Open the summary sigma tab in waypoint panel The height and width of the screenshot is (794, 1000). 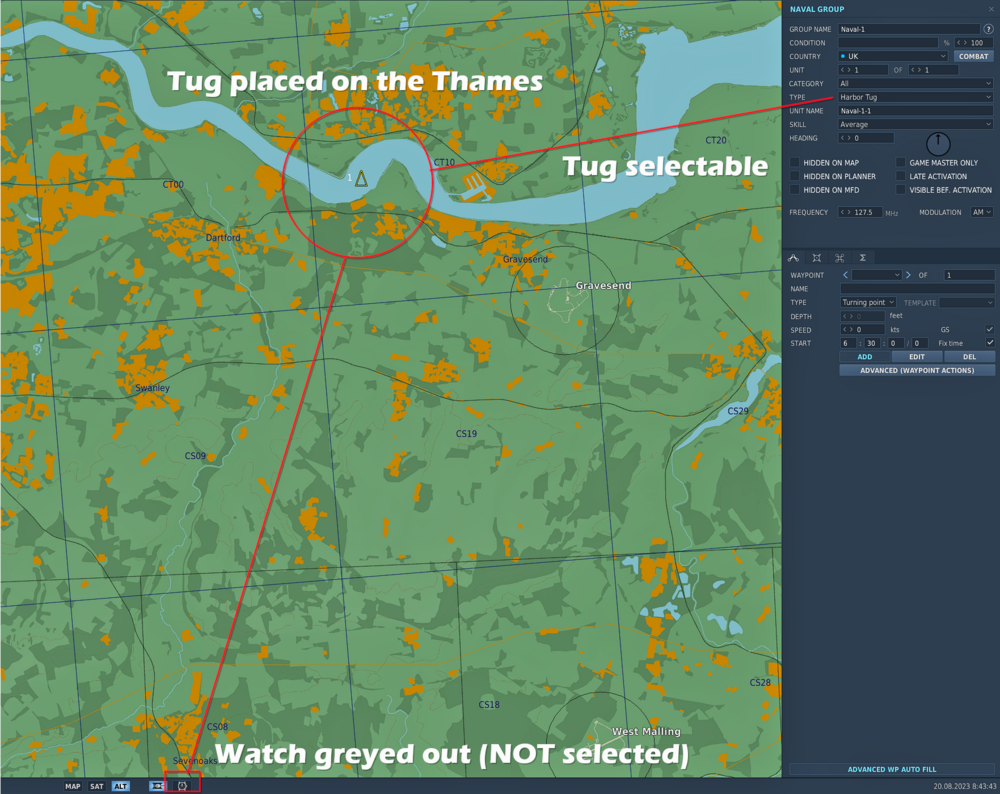coord(862,257)
